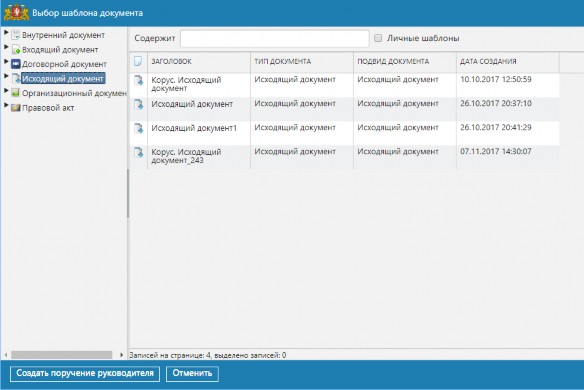This screenshot has height=390, width=584.
Task: Click the Содержит search input field
Action: pos(274,38)
